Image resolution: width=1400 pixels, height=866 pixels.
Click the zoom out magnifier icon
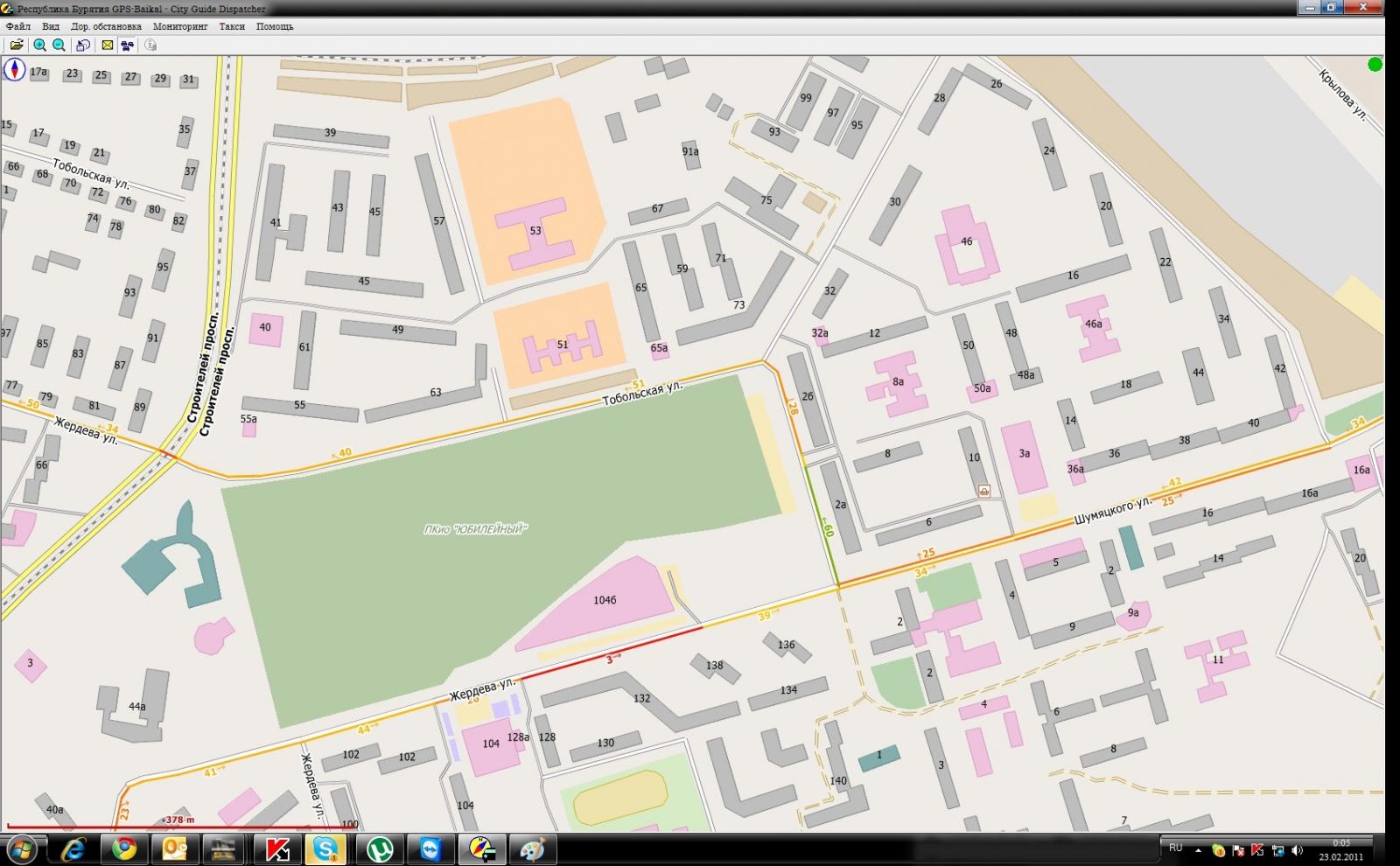pos(59,45)
